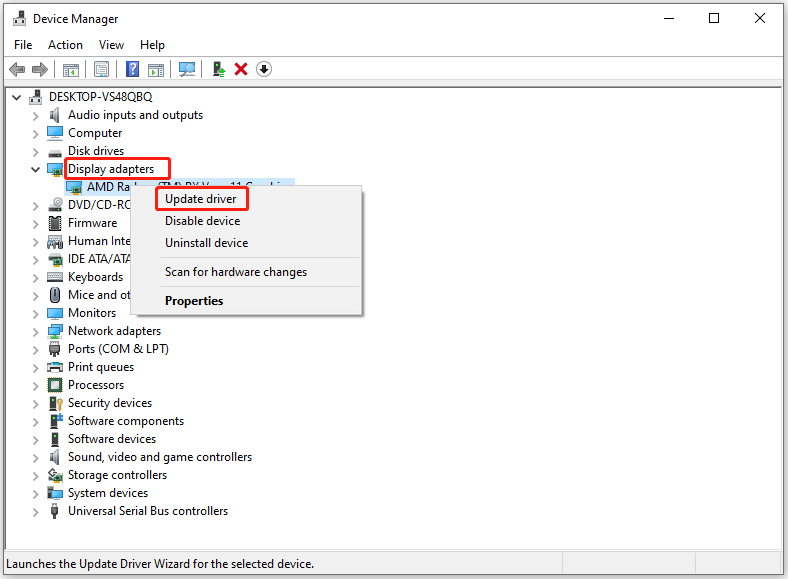Click the Processors category icon
Viewport: 788px width, 579px height.
pyautogui.click(x=55, y=385)
